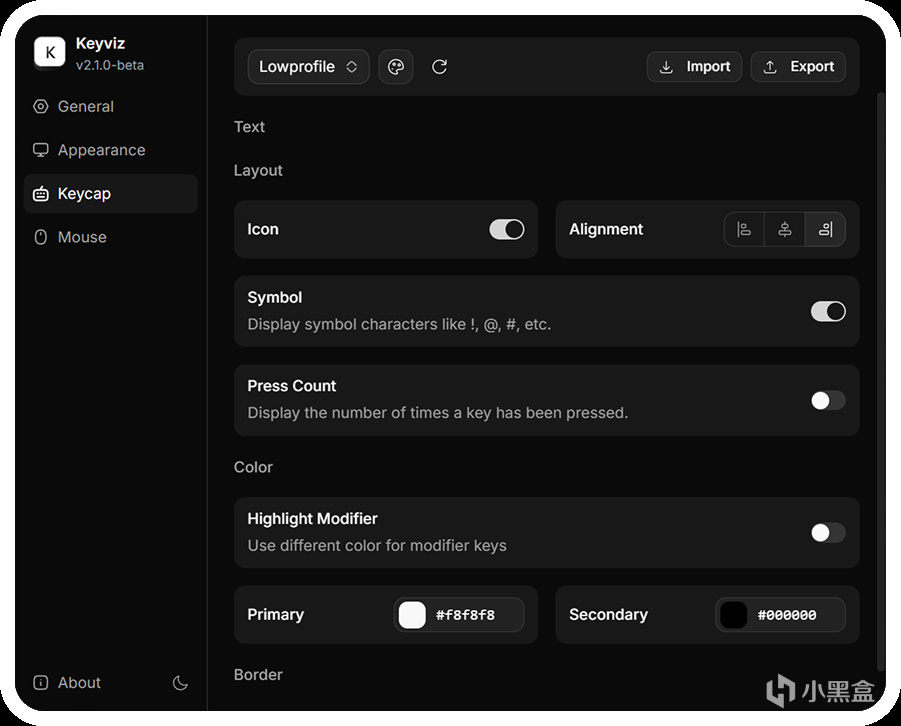901x726 pixels.
Task: Click the Layout section heading
Action: click(x=258, y=170)
